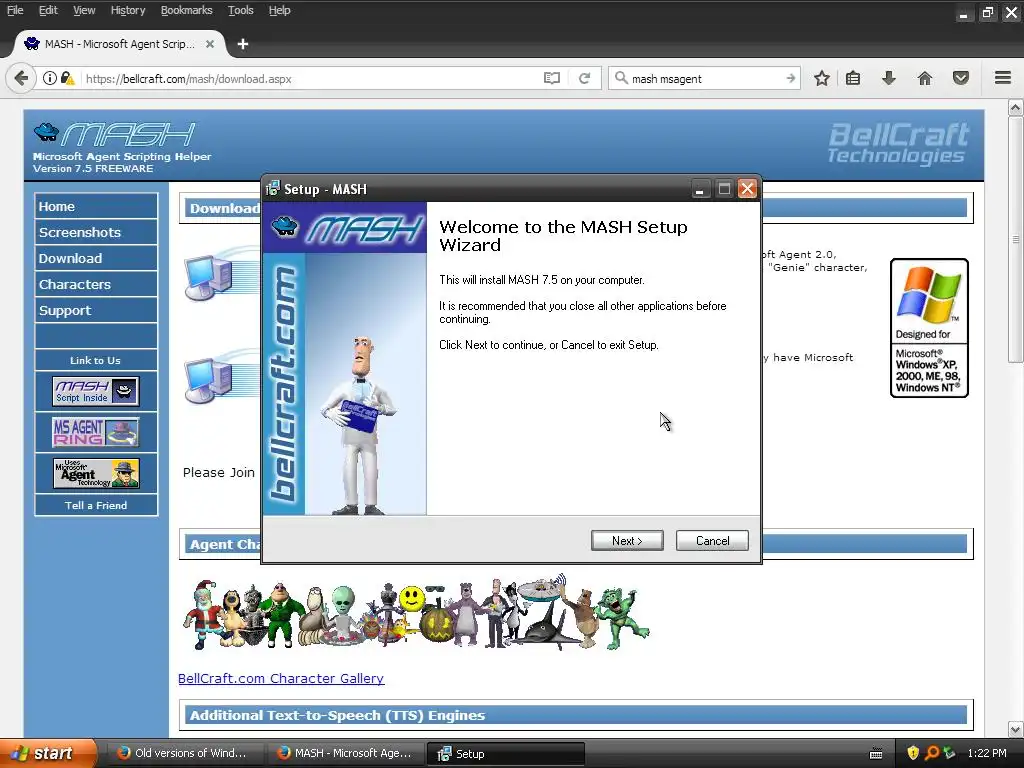
Task: Open Screenshots in the site sidebar
Action: tap(96, 232)
